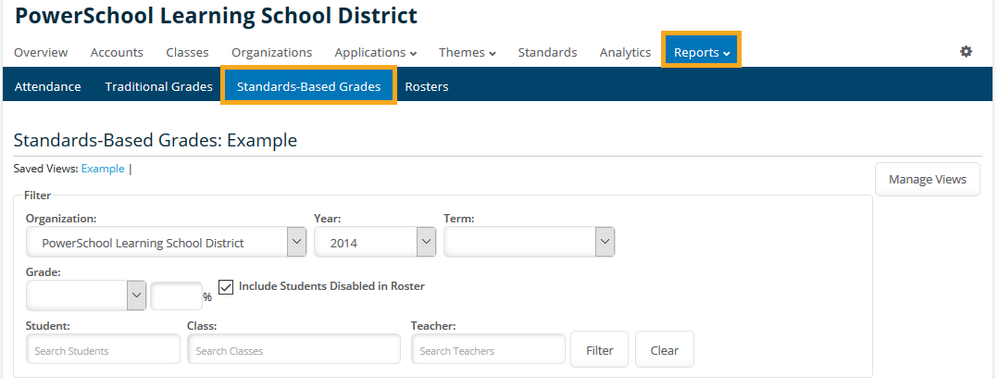Open the Themes menu
Viewport: 999px width, 379px height.
pos(467,53)
